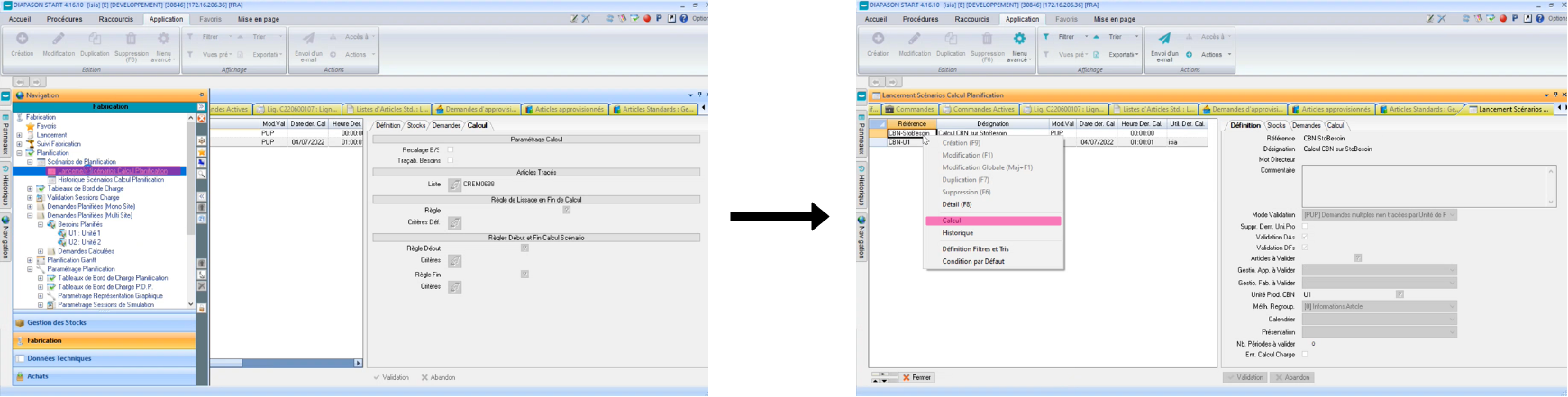Open the Gestion des Stocks navigation section
The image size is (1568, 397).
click(57, 322)
